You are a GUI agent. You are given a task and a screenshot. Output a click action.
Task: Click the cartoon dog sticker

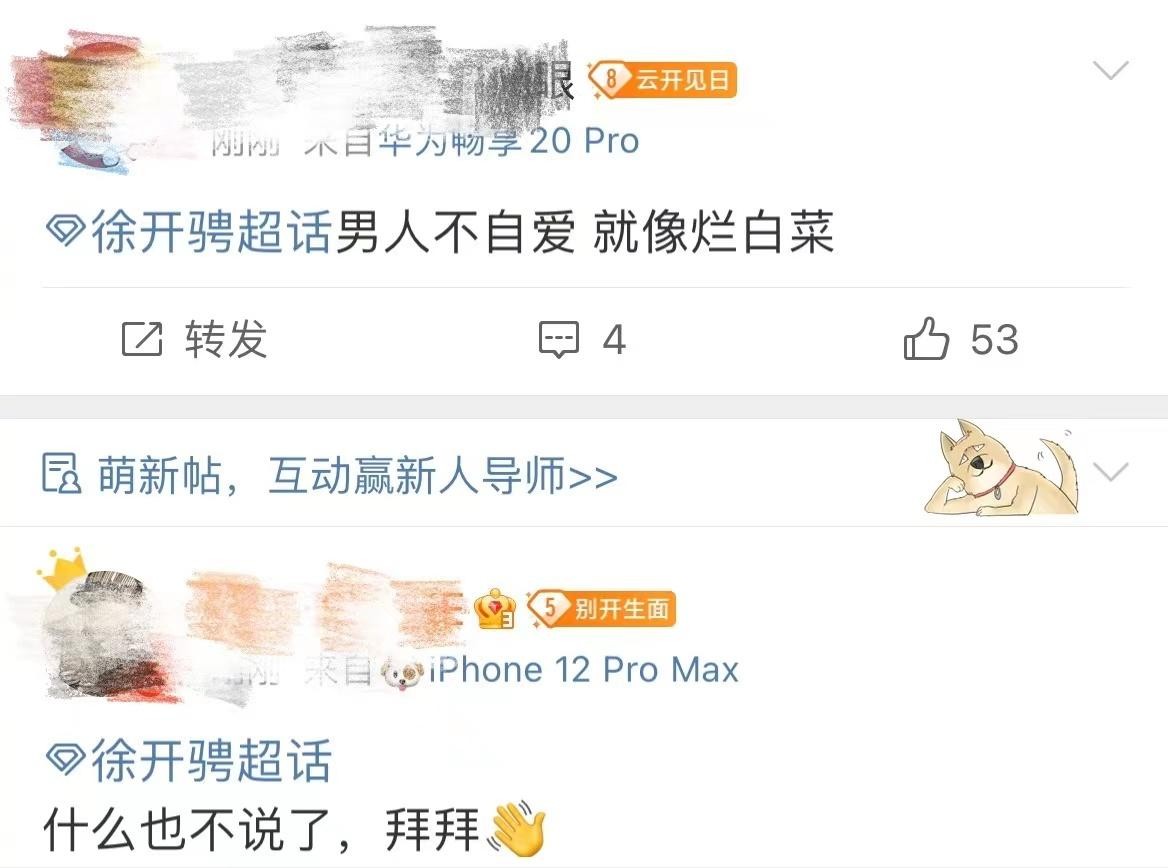coord(1002,468)
